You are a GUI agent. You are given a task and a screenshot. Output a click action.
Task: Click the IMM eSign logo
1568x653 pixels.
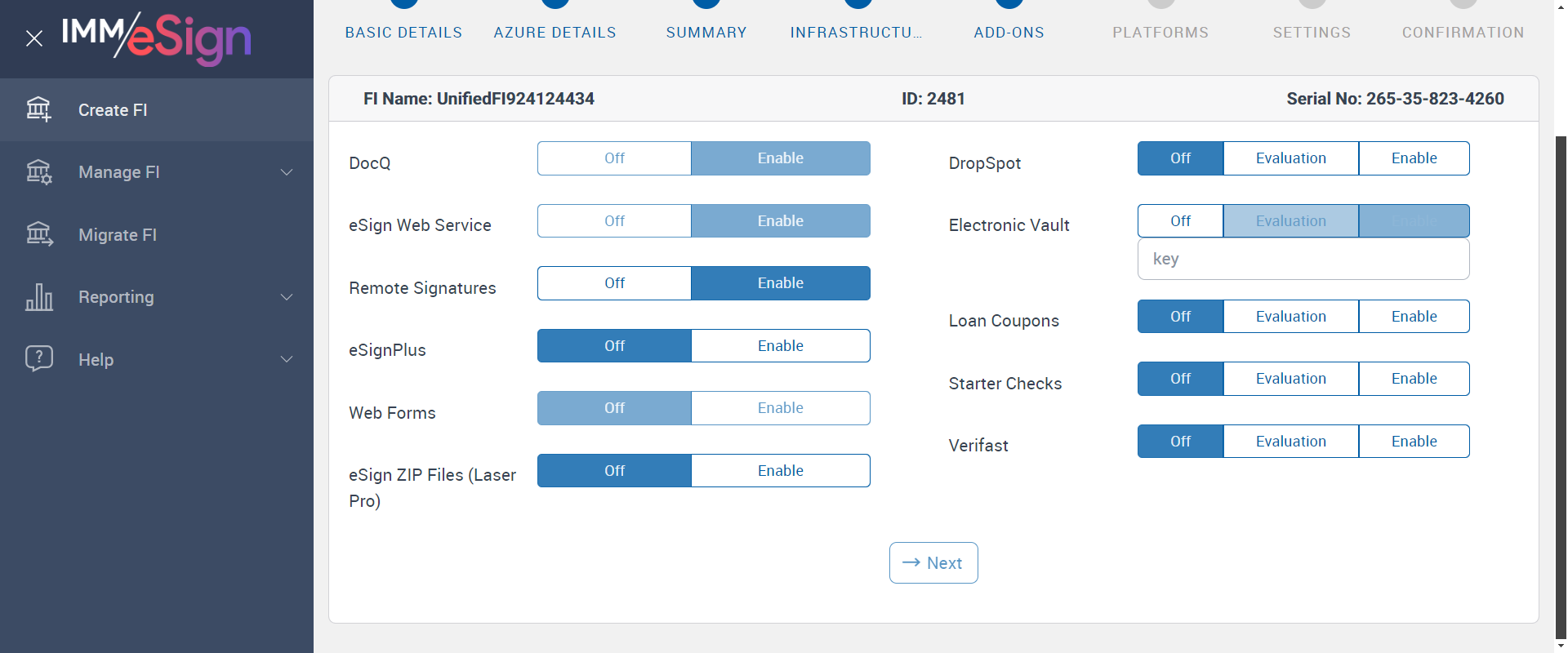156,38
